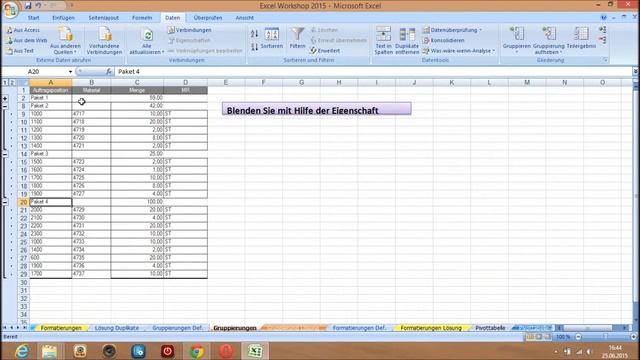Open the Gruppieren dropdown
Viewport: 640px width, 360px height.
(x=516, y=41)
